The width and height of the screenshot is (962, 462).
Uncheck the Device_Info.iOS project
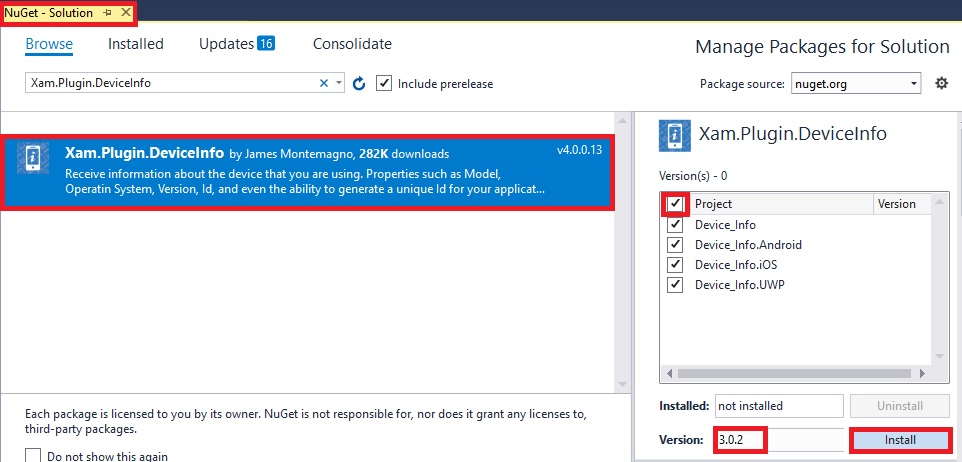(675, 265)
